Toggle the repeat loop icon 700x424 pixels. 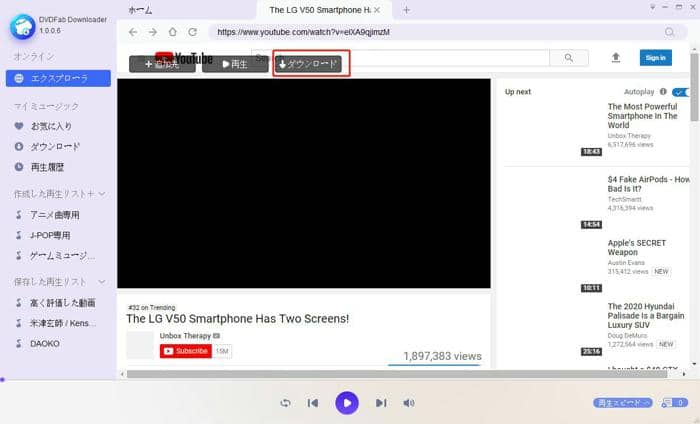pos(285,403)
